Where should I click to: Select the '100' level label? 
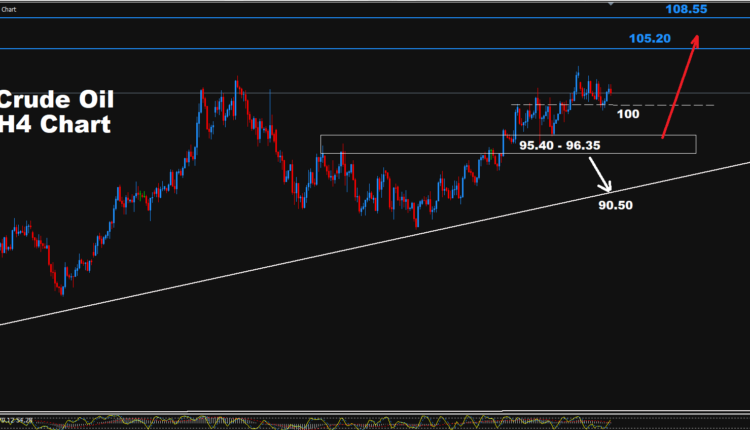pyautogui.click(x=628, y=114)
